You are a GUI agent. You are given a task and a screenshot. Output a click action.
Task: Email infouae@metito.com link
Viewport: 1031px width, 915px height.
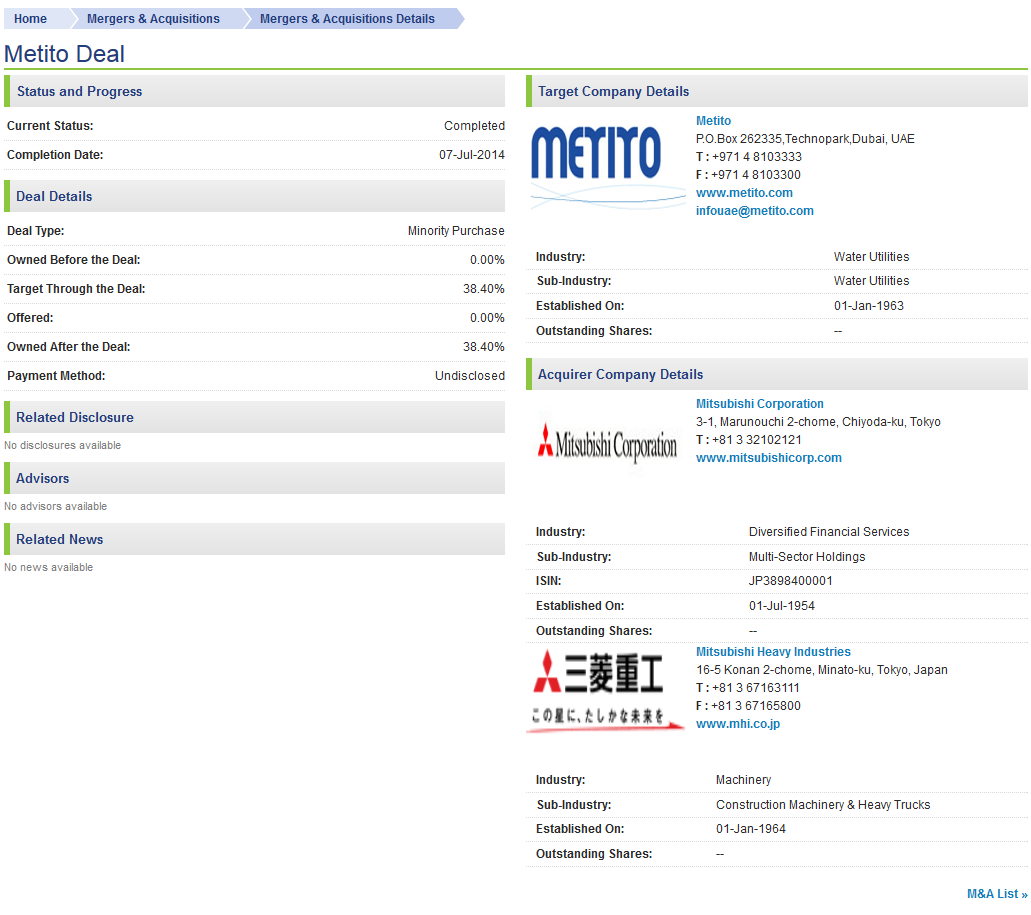pos(755,211)
